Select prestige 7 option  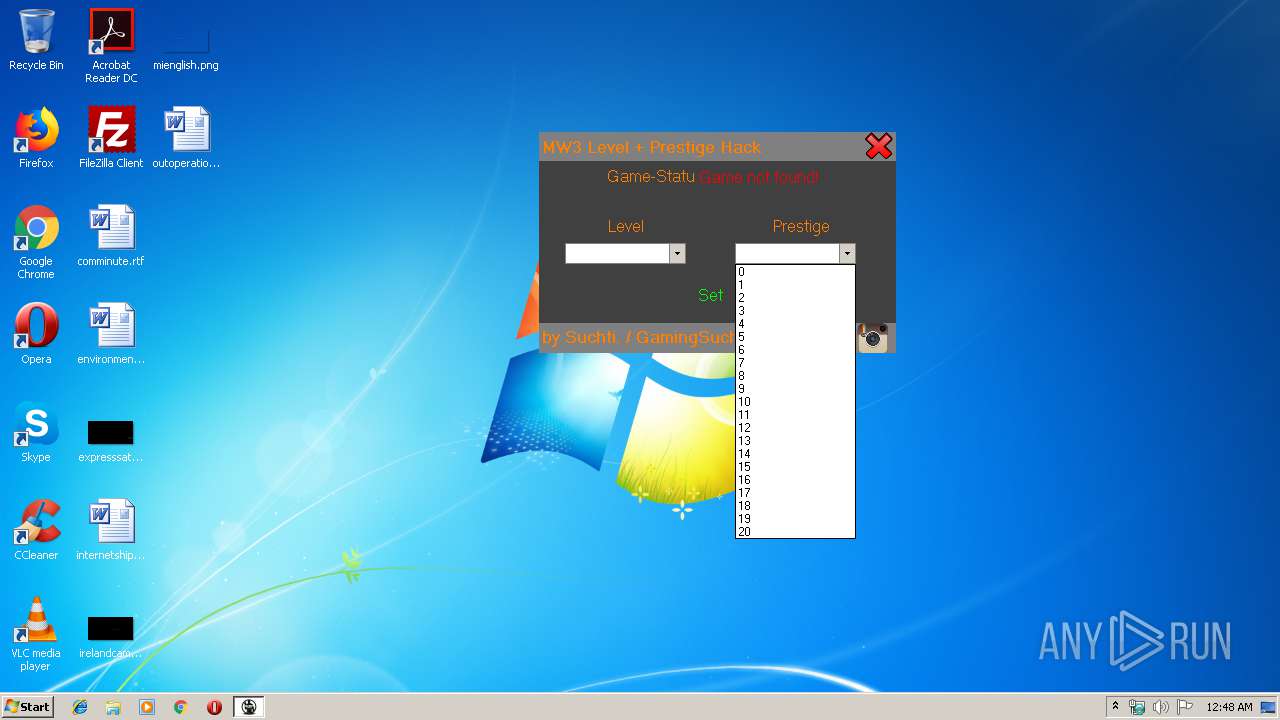point(795,363)
